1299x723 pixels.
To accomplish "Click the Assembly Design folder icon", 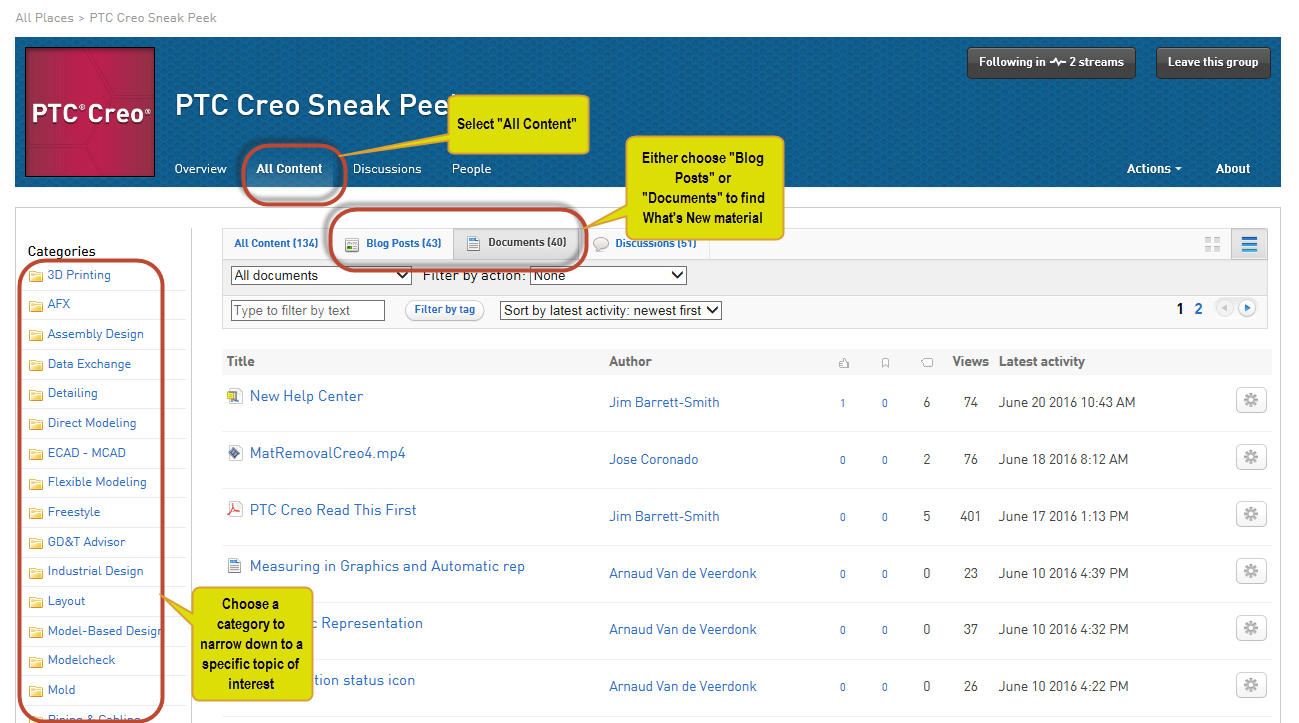I will click(36, 335).
